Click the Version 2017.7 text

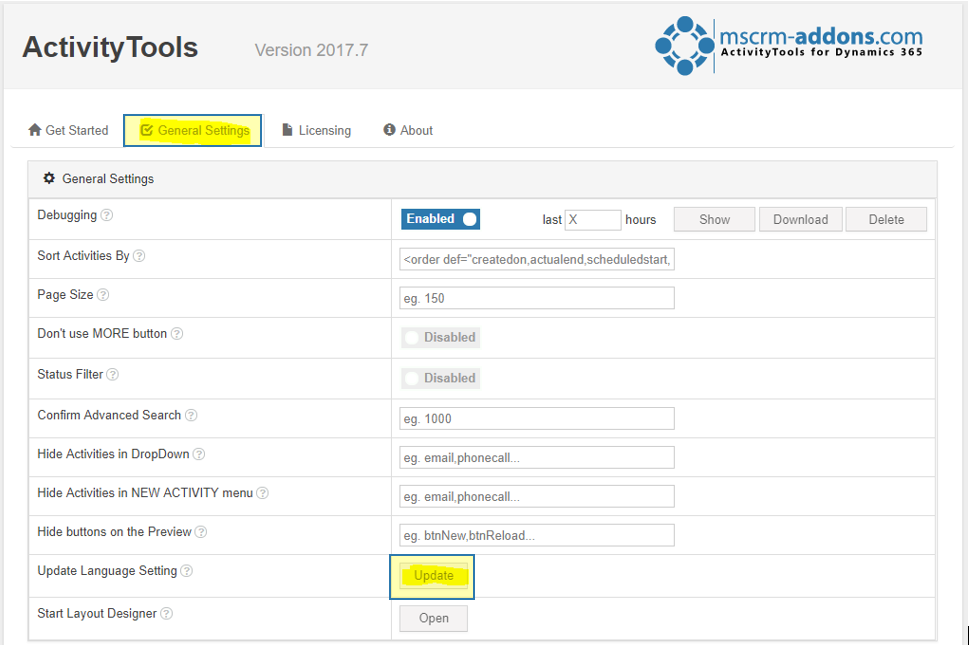311,50
